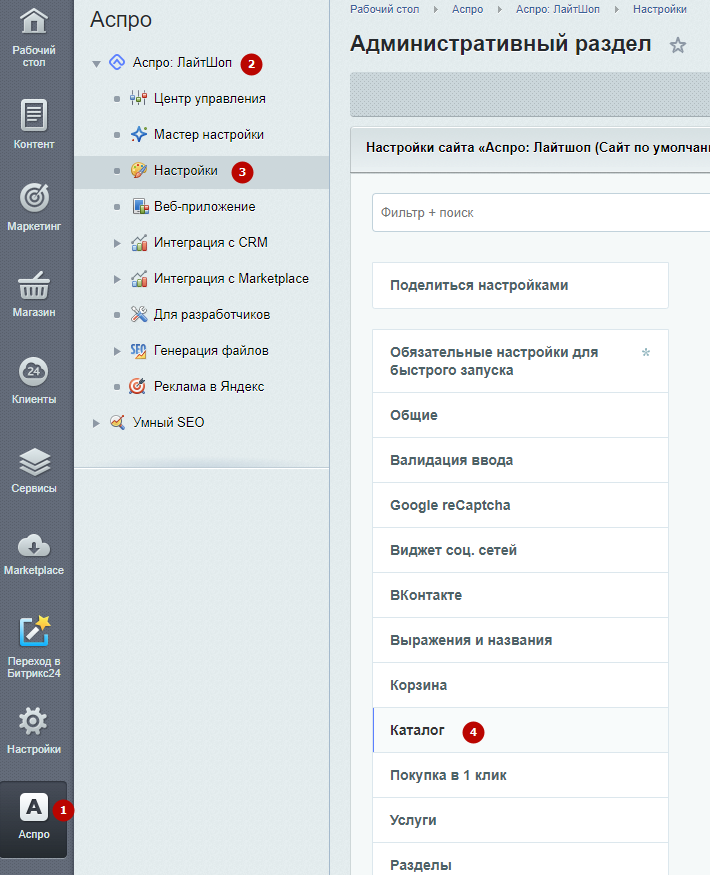Click the Реклама в Яндекс target icon
The width and height of the screenshot is (710, 875).
coord(137,386)
